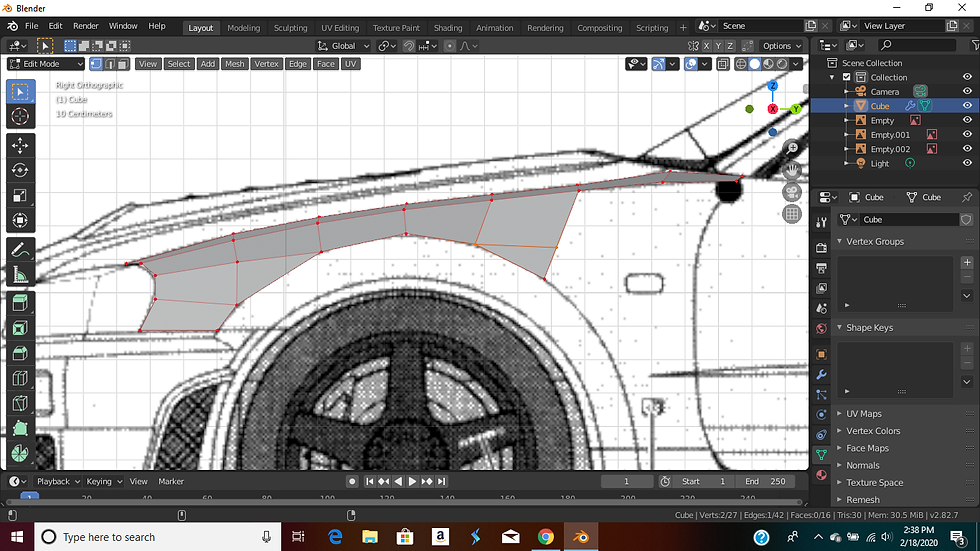
Task: Activate the Spin tool
Action: coord(20,454)
